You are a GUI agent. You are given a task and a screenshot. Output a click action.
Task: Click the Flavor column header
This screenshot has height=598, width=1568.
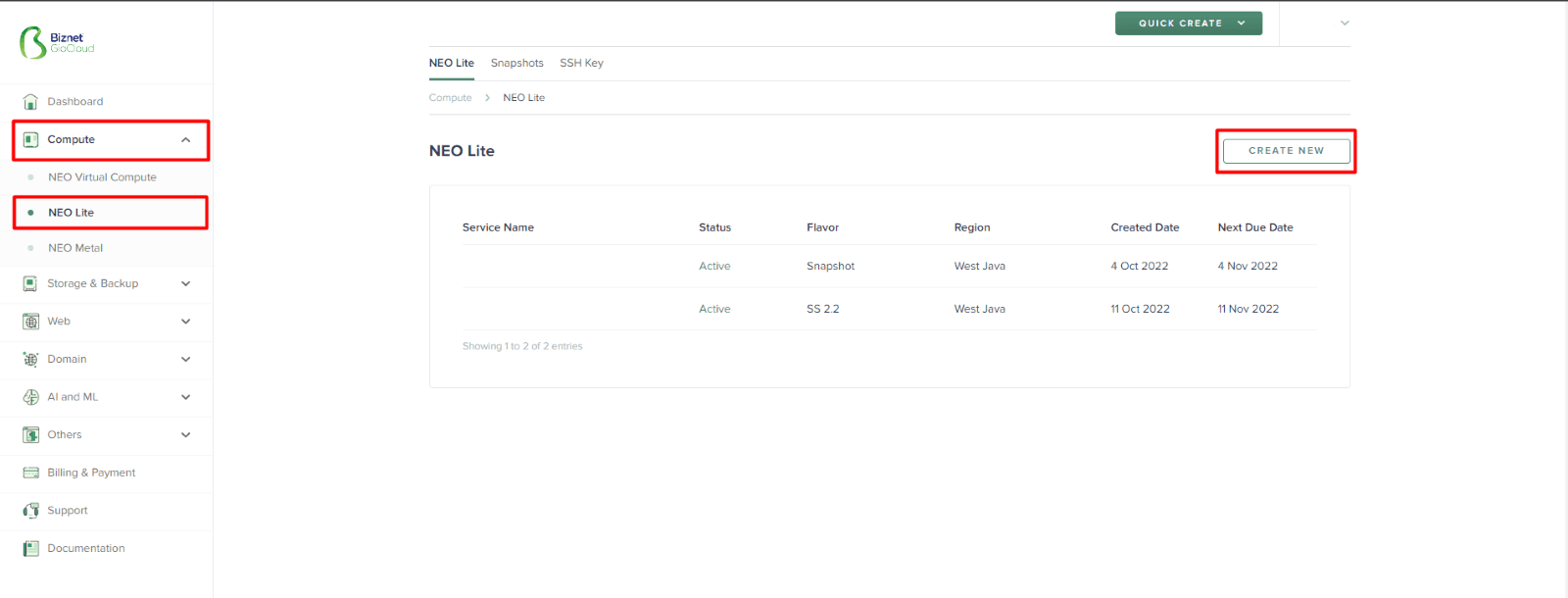[x=822, y=227]
